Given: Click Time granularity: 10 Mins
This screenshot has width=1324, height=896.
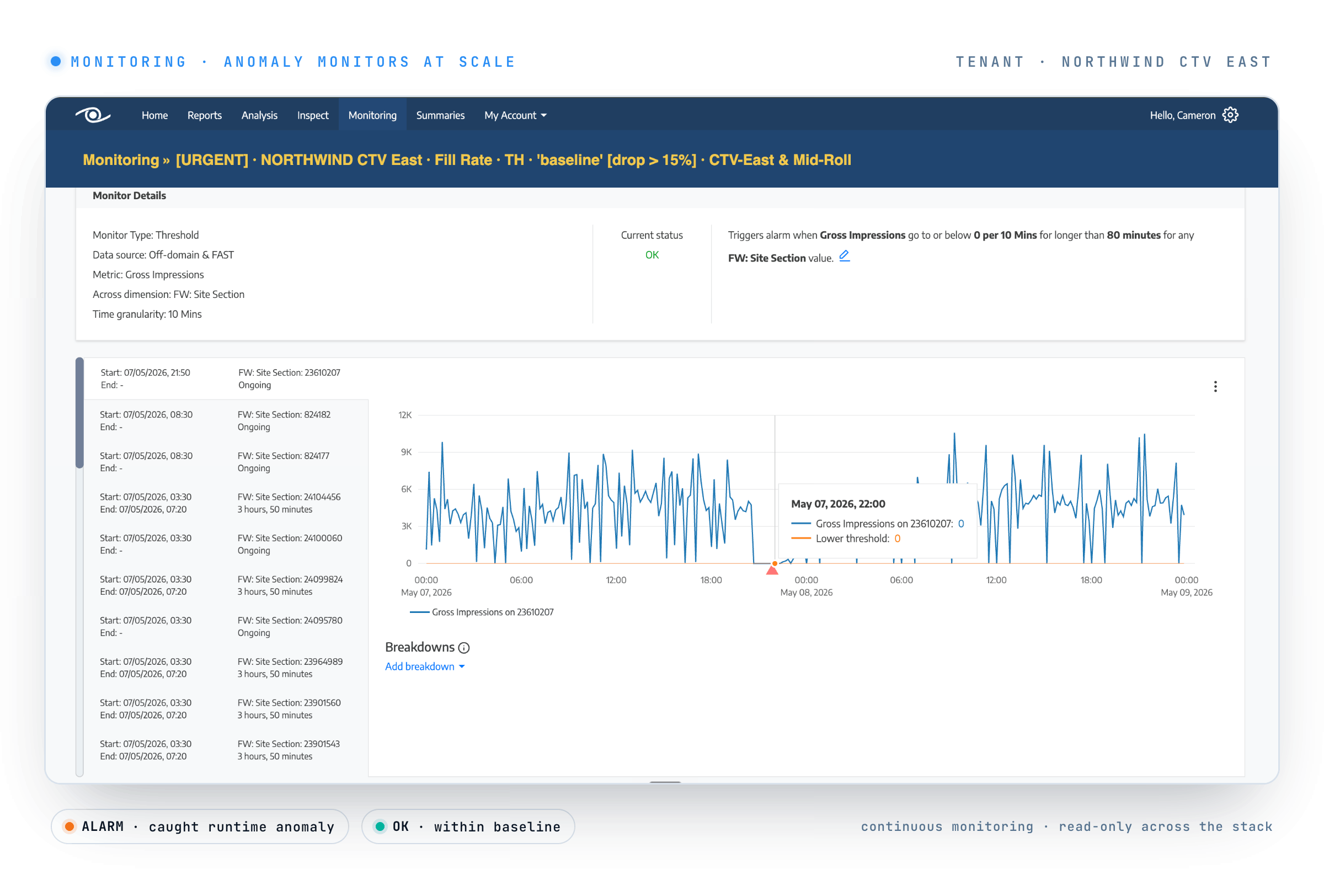Looking at the screenshot, I should click(147, 314).
